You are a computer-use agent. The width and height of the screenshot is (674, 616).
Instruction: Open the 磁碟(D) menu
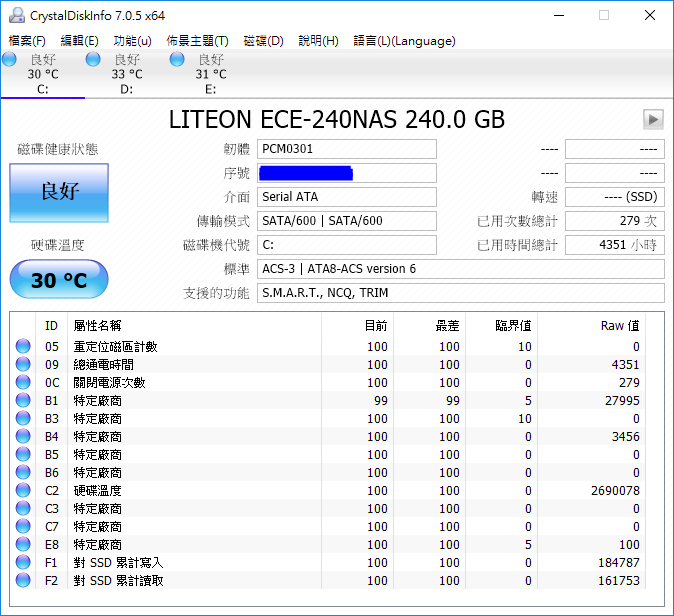click(263, 41)
